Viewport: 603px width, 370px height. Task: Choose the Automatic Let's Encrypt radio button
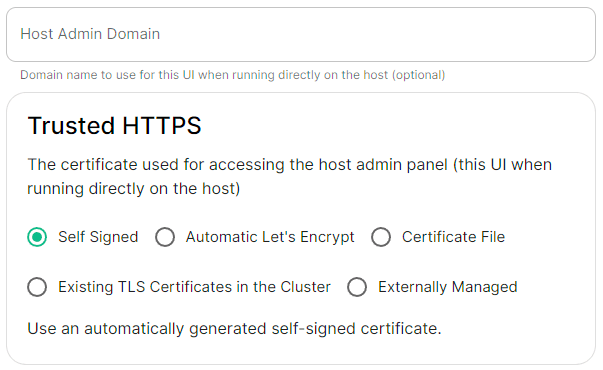coord(165,237)
